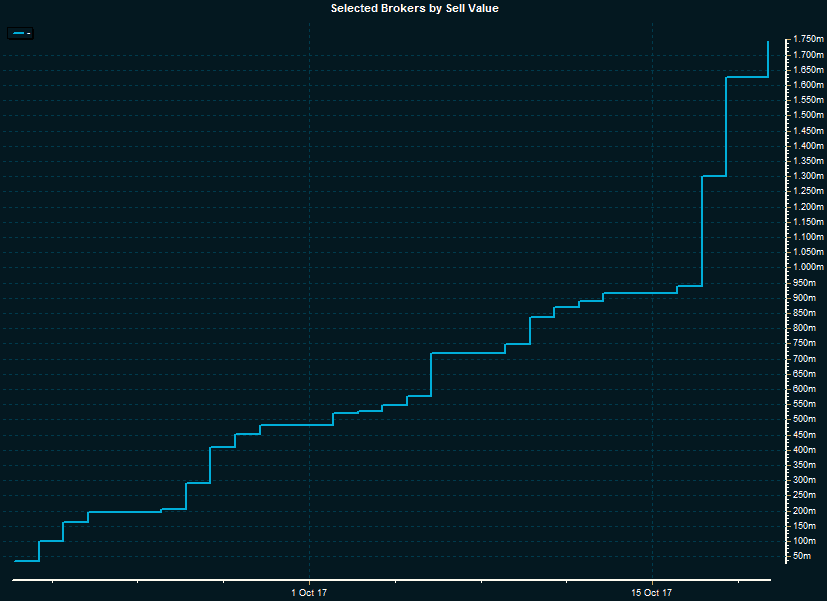This screenshot has height=601, width=827.
Task: Click the flat line segment at 715m
Action: click(467, 353)
